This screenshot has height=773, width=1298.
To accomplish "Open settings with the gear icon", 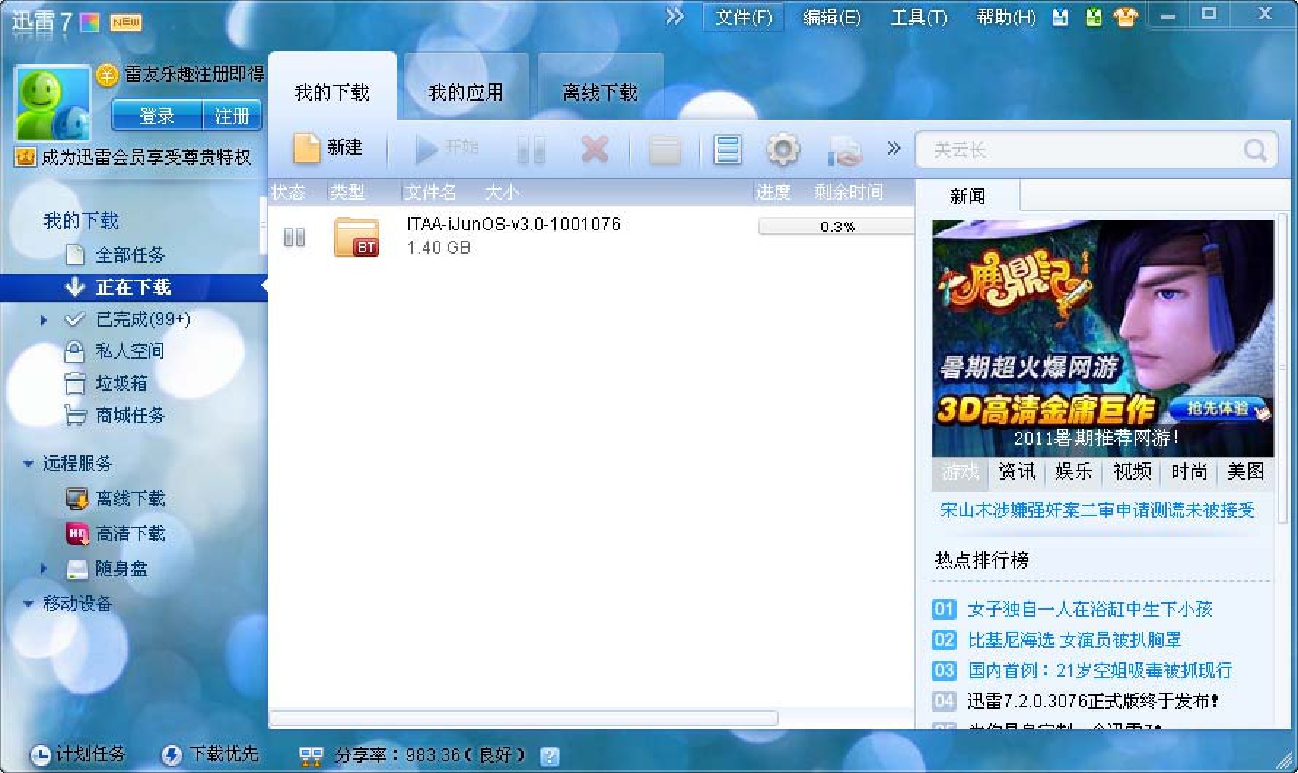I will (783, 150).
